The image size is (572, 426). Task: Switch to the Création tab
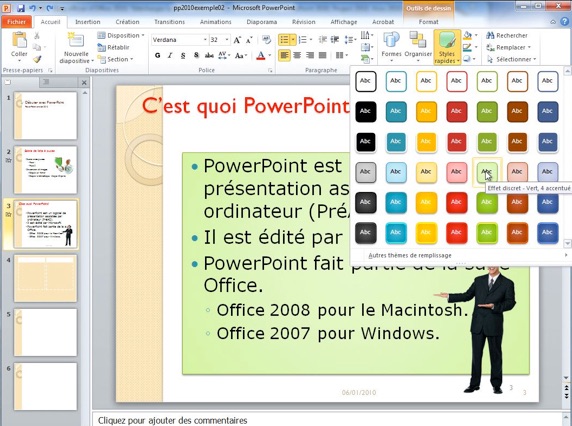tap(127, 22)
